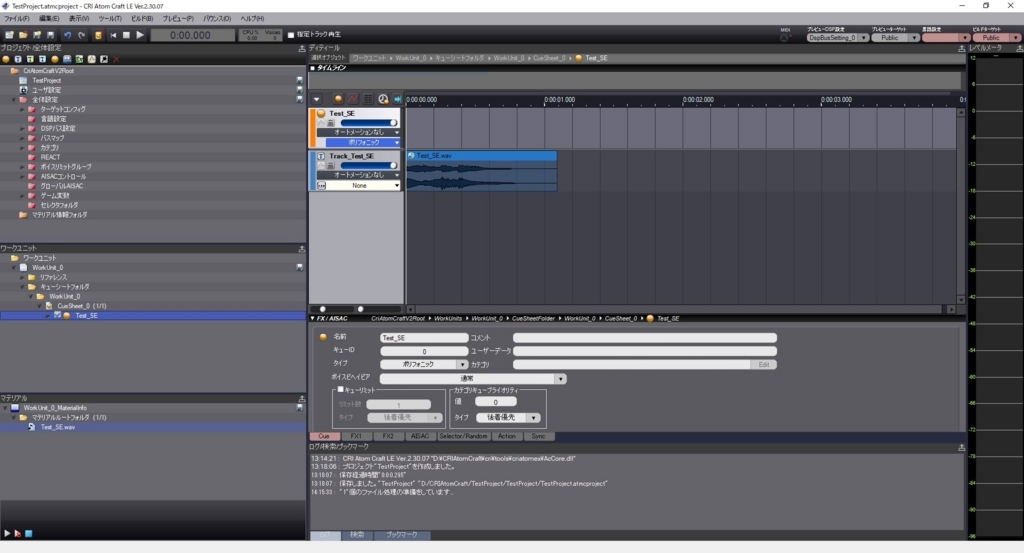Open the DspBusSetting_0 preview DSP dropdown
Image resolution: width=1024 pixels, height=553 pixels.
[837, 38]
